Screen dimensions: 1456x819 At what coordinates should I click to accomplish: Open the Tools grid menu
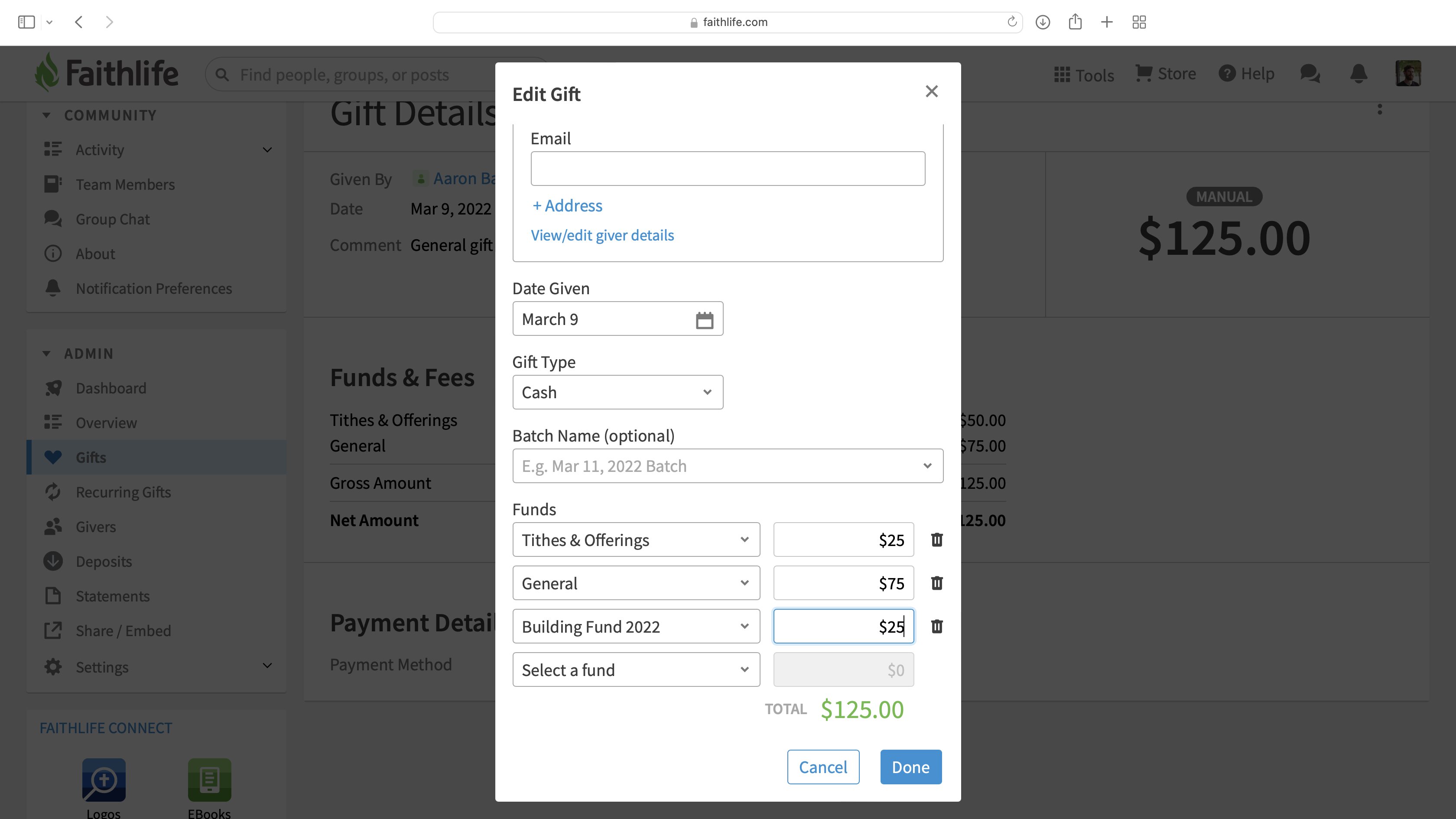1083,75
